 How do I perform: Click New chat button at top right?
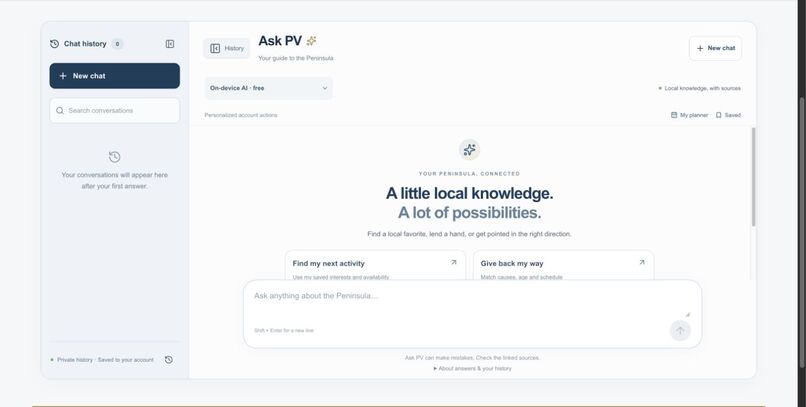(x=715, y=48)
